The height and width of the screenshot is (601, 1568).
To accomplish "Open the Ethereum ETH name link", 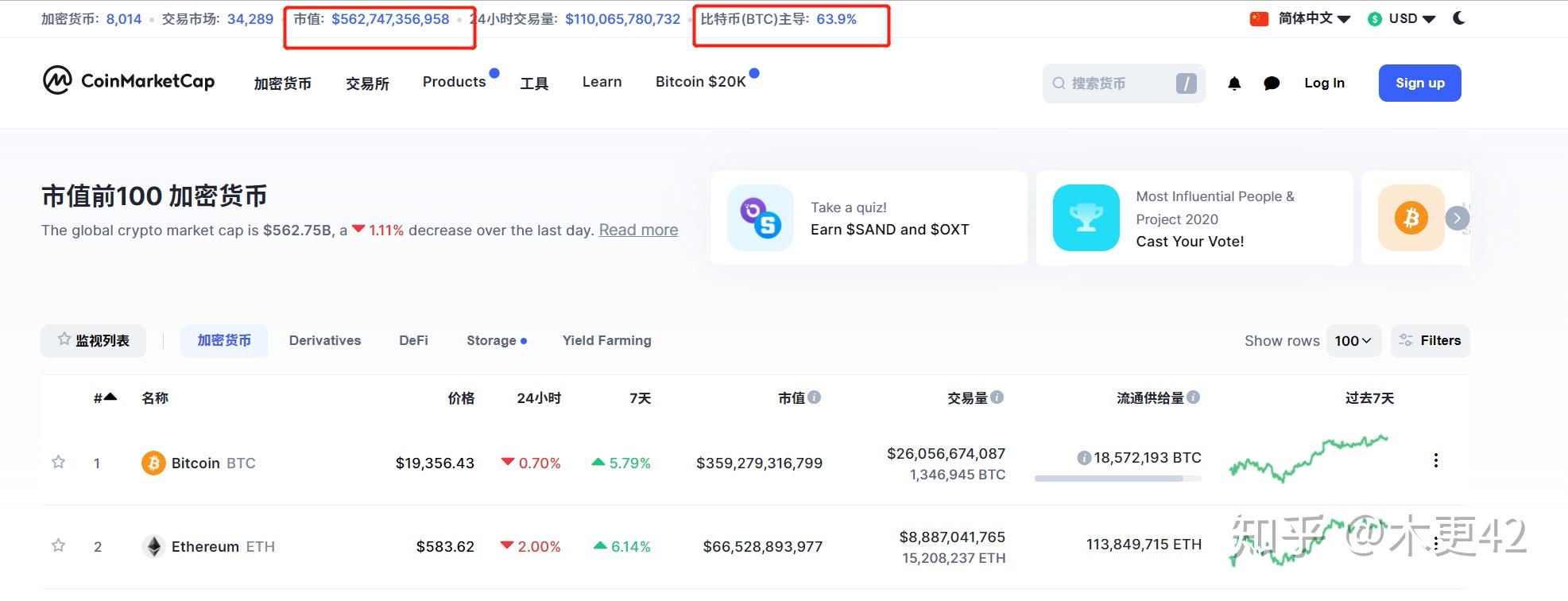I will (x=223, y=546).
